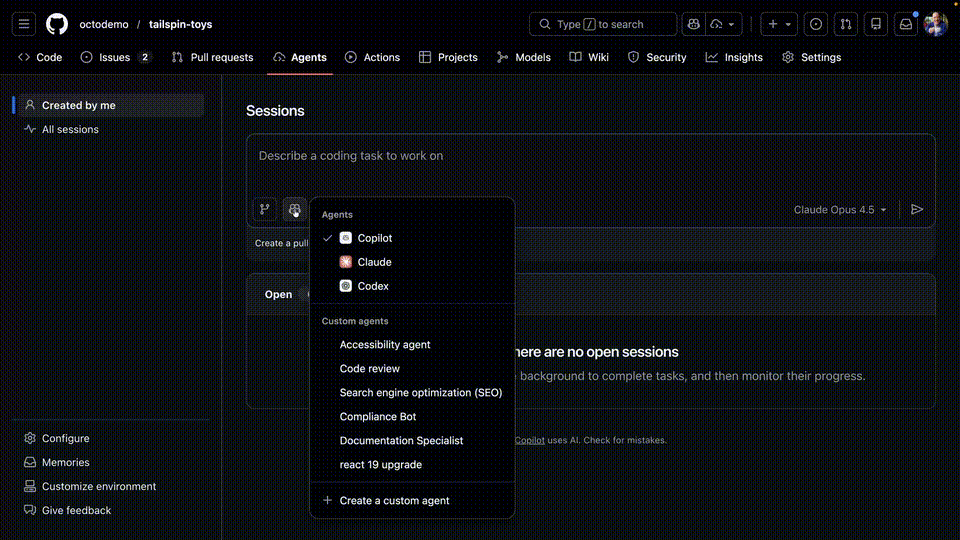This screenshot has height=540, width=960.
Task: Open the All sessions sidebar item
Action: tap(70, 129)
